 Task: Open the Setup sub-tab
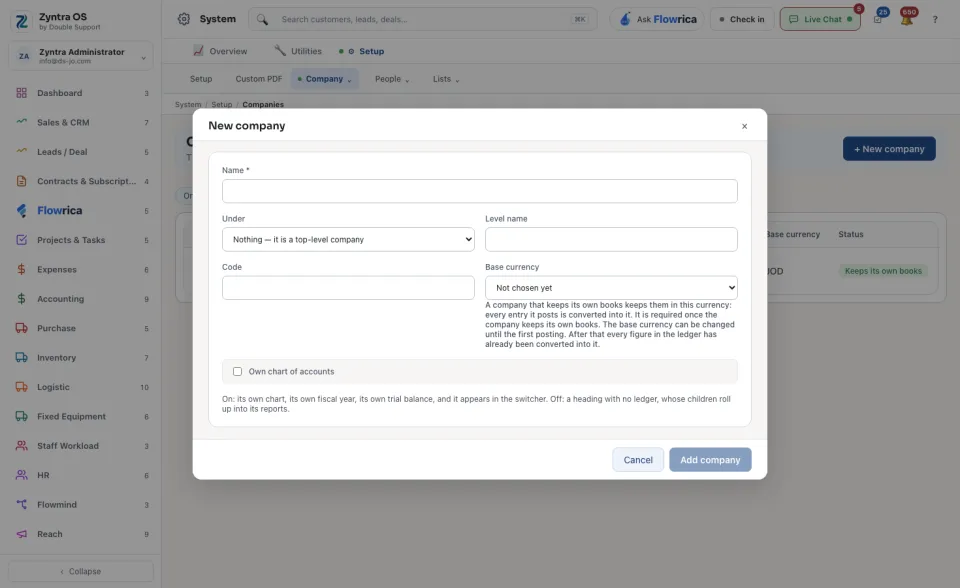[x=201, y=79]
